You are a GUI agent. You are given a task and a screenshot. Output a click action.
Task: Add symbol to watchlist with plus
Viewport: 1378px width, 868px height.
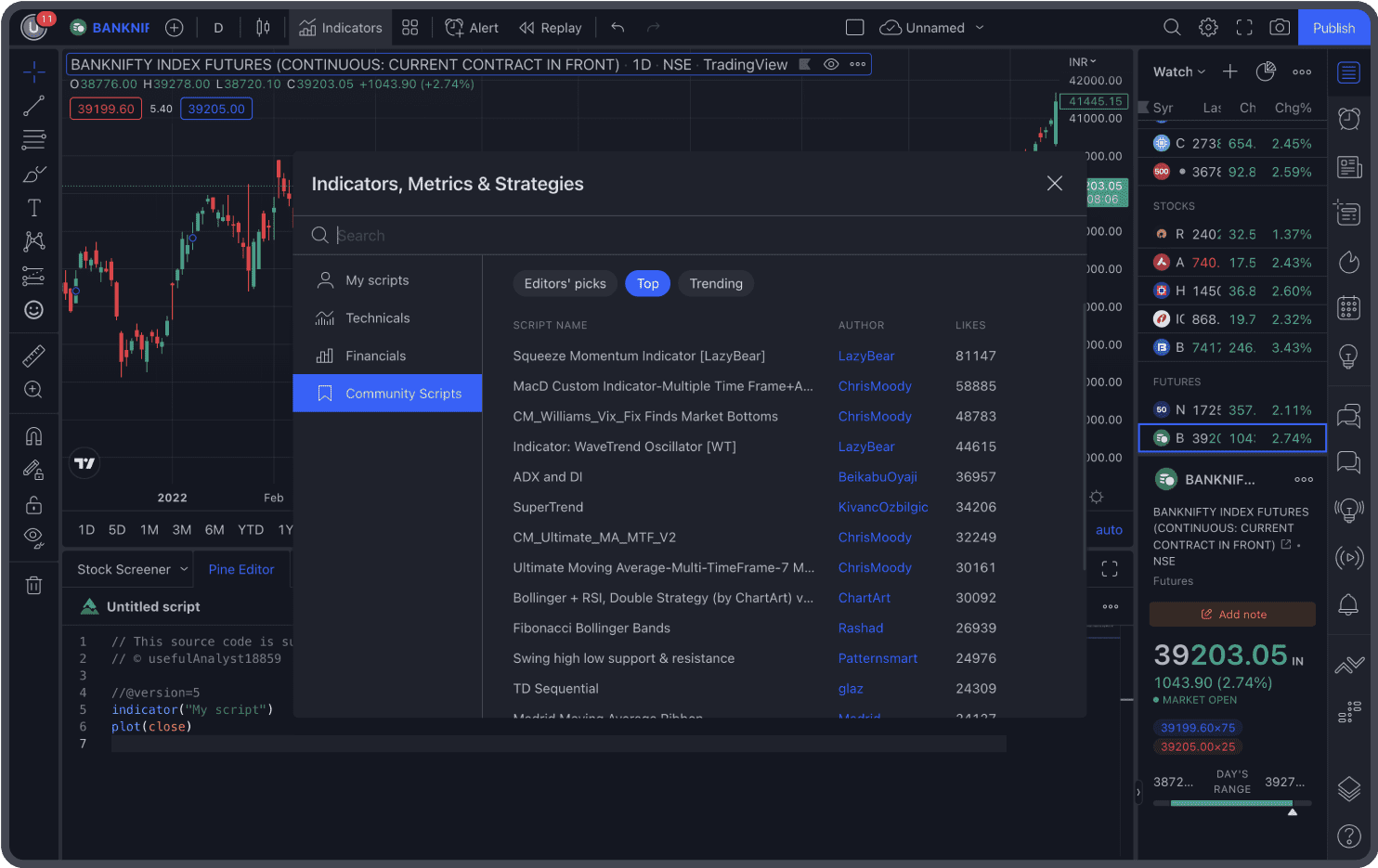click(x=1230, y=72)
